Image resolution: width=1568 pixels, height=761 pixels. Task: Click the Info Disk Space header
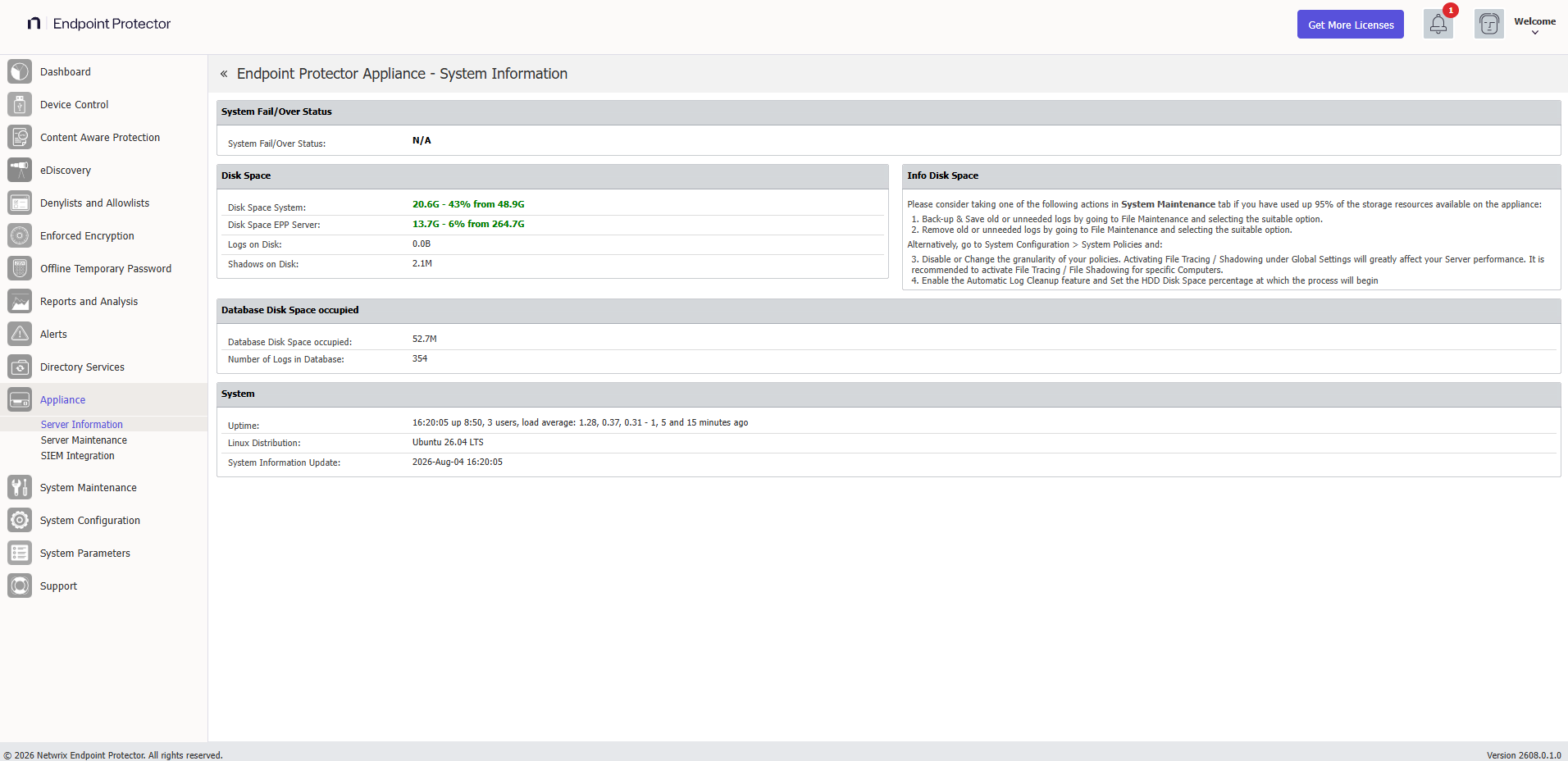(942, 175)
